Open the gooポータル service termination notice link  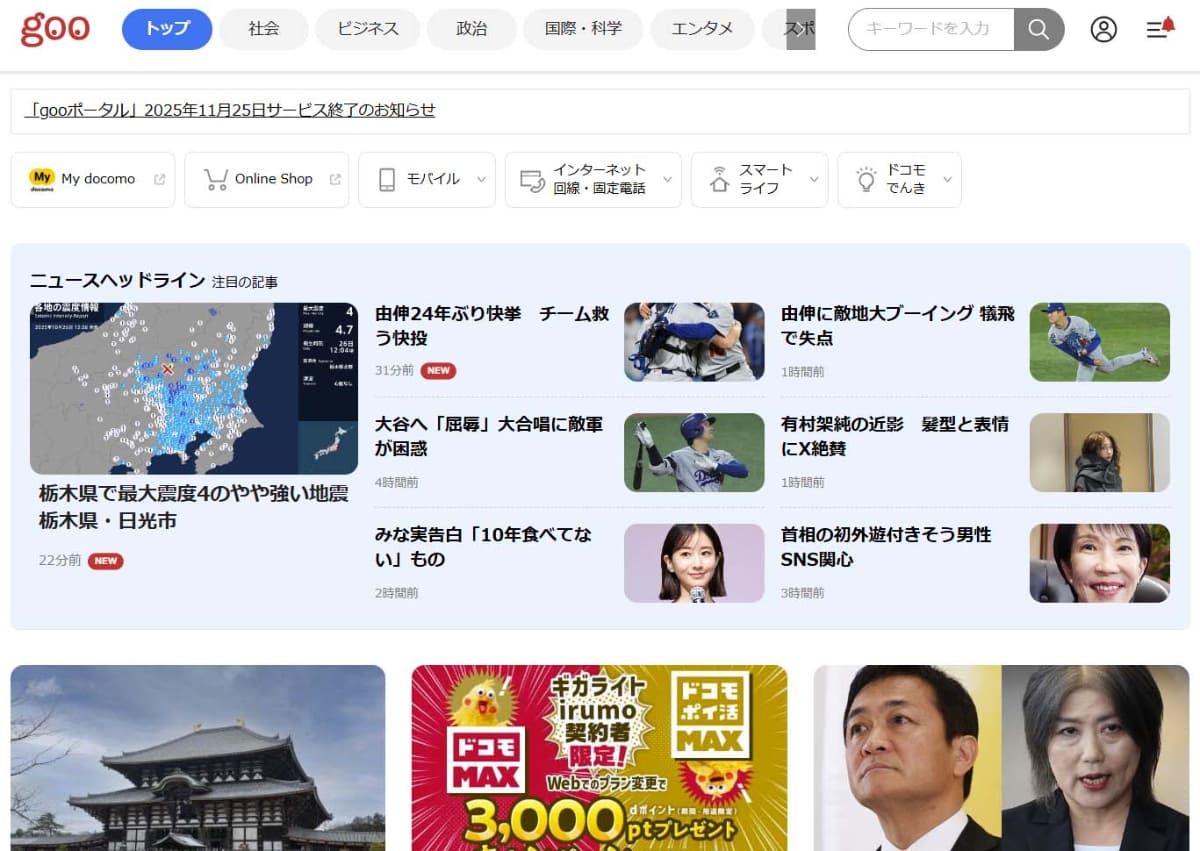231,111
